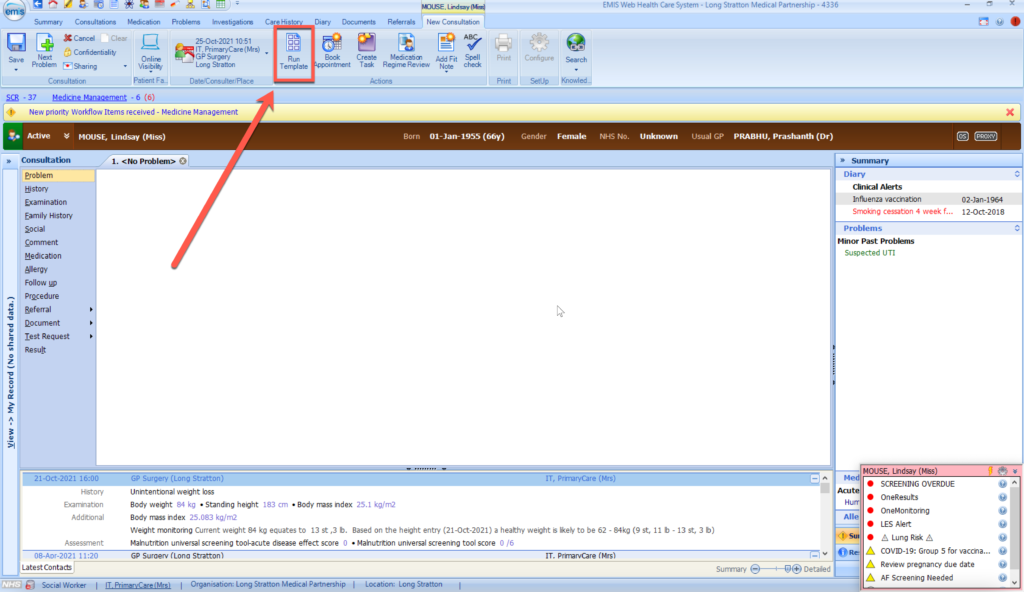The image size is (1024, 592).
Task: Open the SCR link
Action: pyautogui.click(x=12, y=97)
